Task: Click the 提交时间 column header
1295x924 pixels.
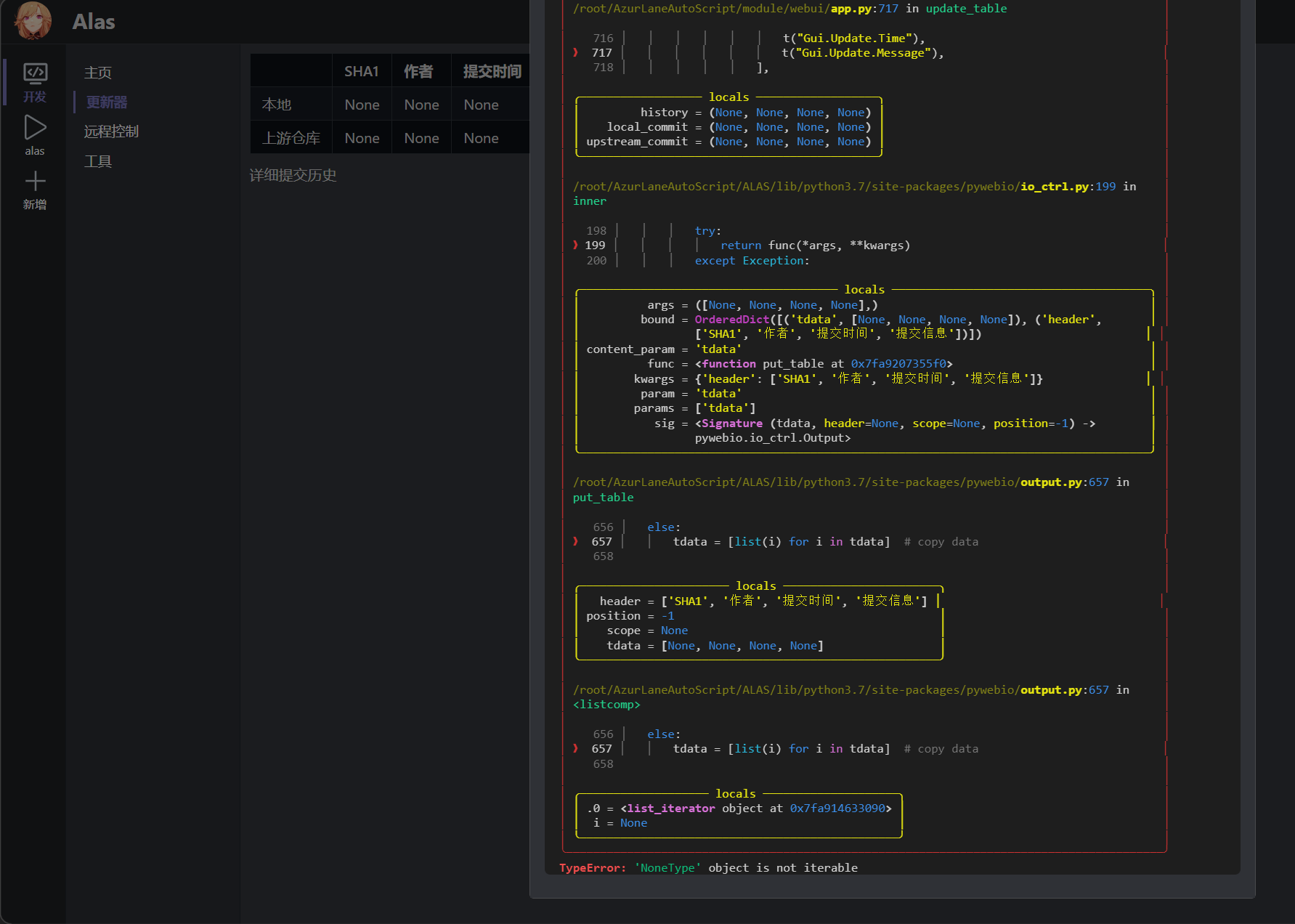Action: pos(490,70)
